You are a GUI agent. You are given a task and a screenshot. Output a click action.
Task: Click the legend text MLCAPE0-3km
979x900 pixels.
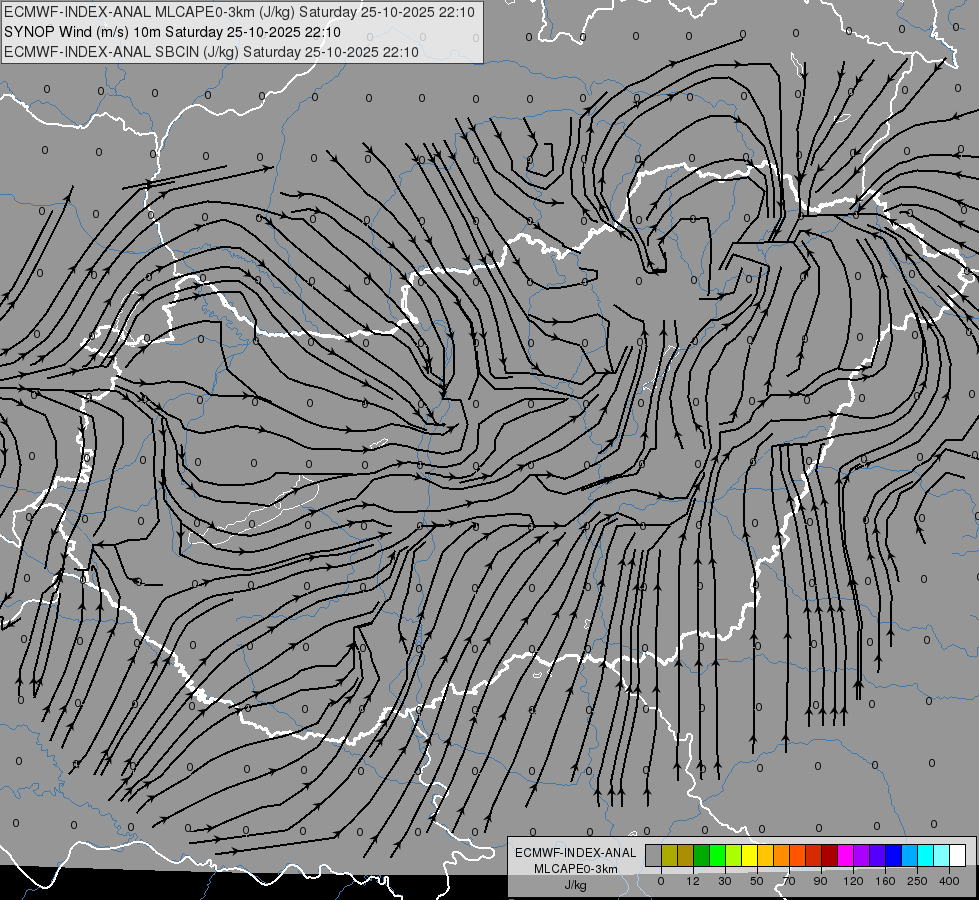coord(575,869)
